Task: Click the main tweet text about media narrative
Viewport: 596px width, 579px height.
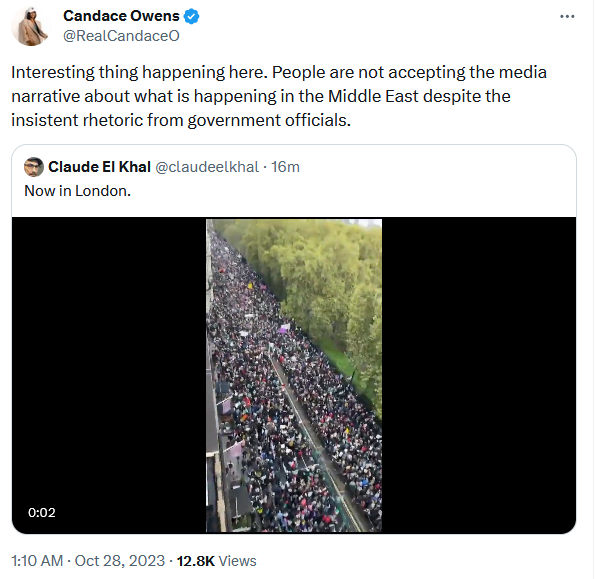Action: [x=279, y=96]
